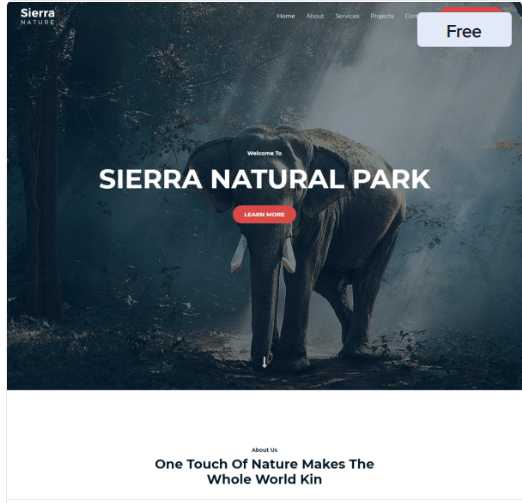
Task: Click the red button behind Free badge
Action: (x=471, y=10)
